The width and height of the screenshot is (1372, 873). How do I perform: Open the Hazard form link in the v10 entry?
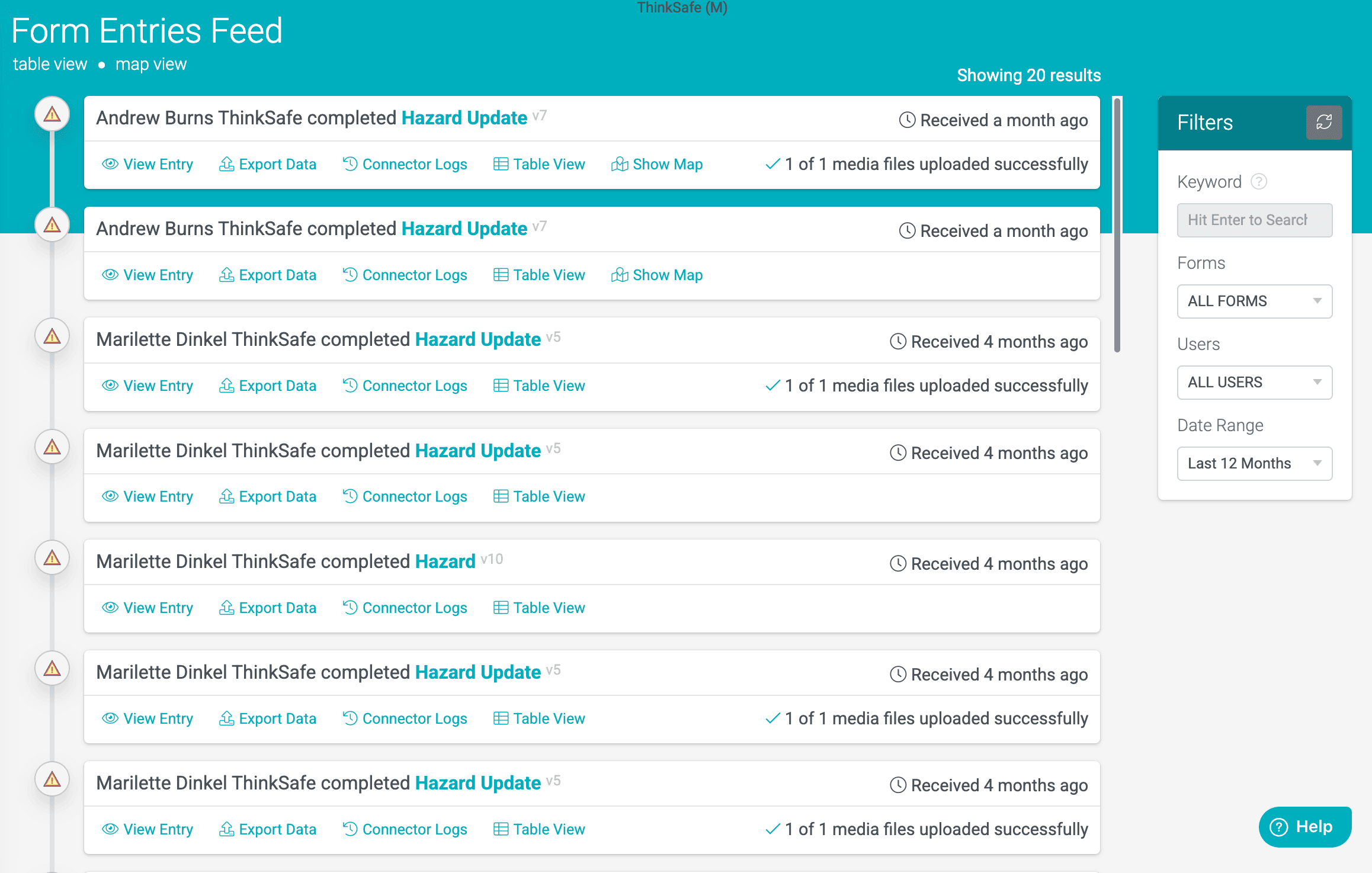click(445, 561)
